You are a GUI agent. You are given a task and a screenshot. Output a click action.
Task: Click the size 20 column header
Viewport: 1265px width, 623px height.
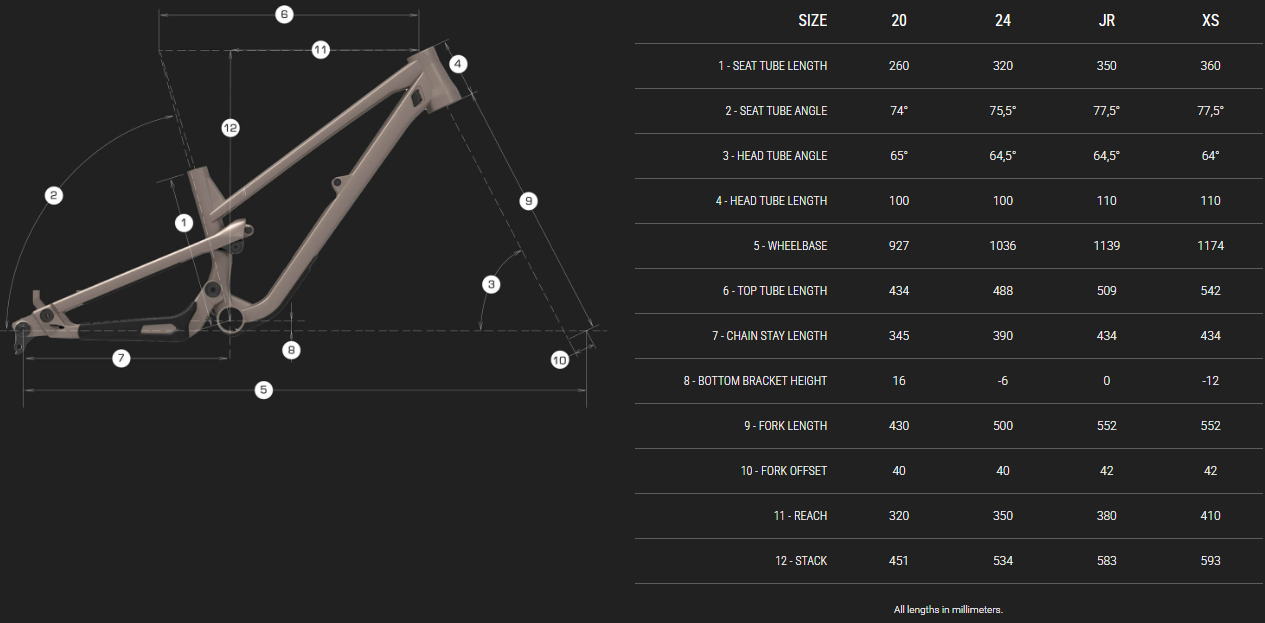click(899, 21)
